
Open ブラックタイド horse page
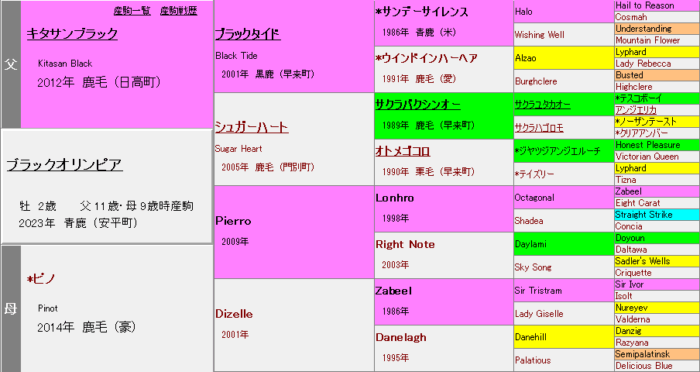click(248, 34)
